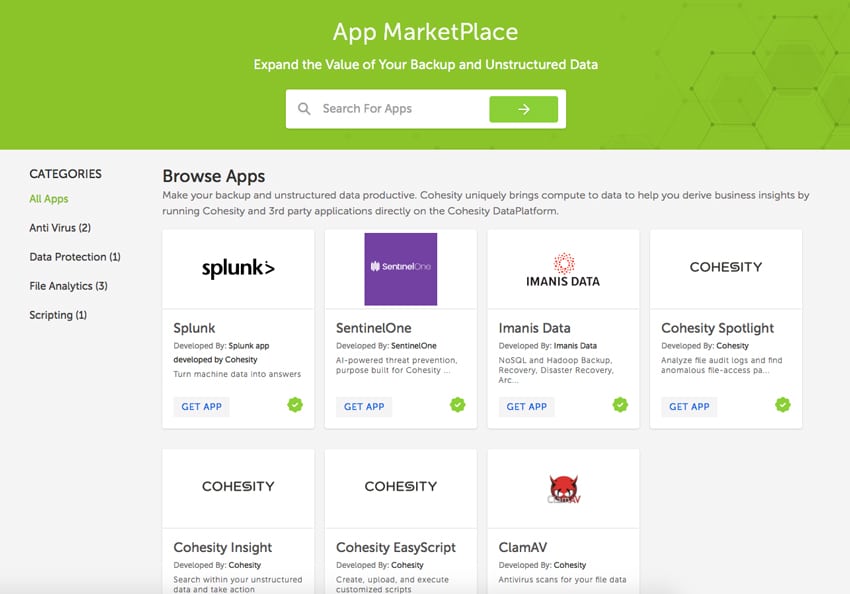Filter by File Analytics (3) category

point(68,286)
